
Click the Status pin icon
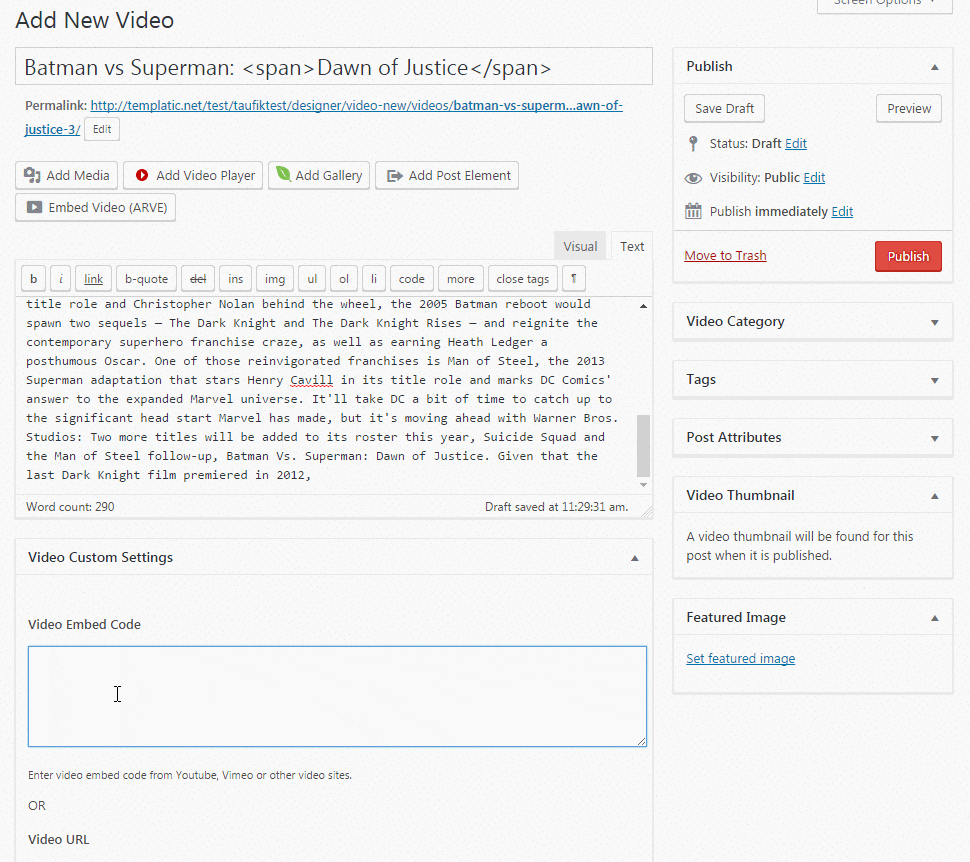point(693,144)
